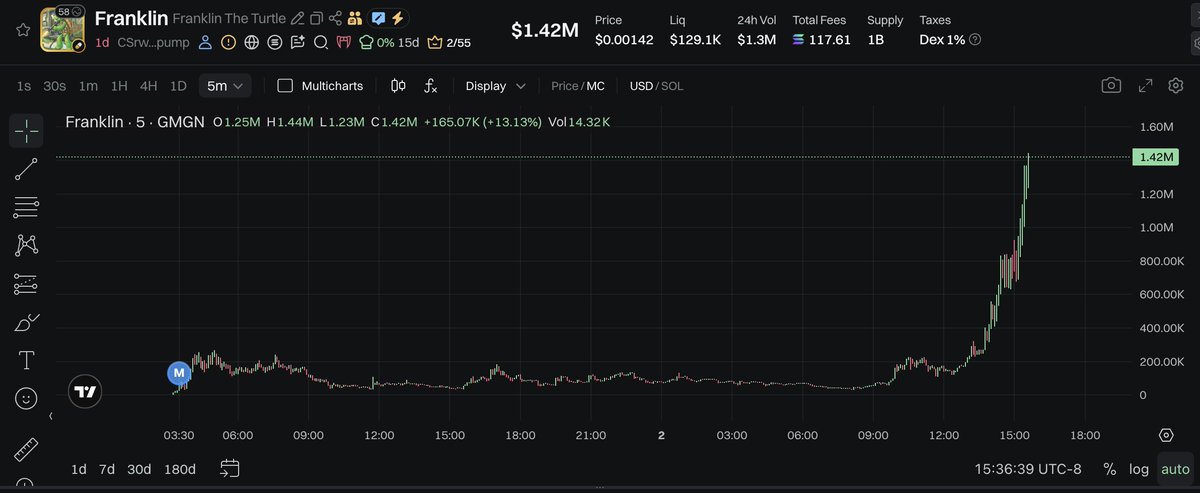Open Taxes info question mark icon
Image resolution: width=1200 pixels, height=493 pixels.
(x=975, y=39)
